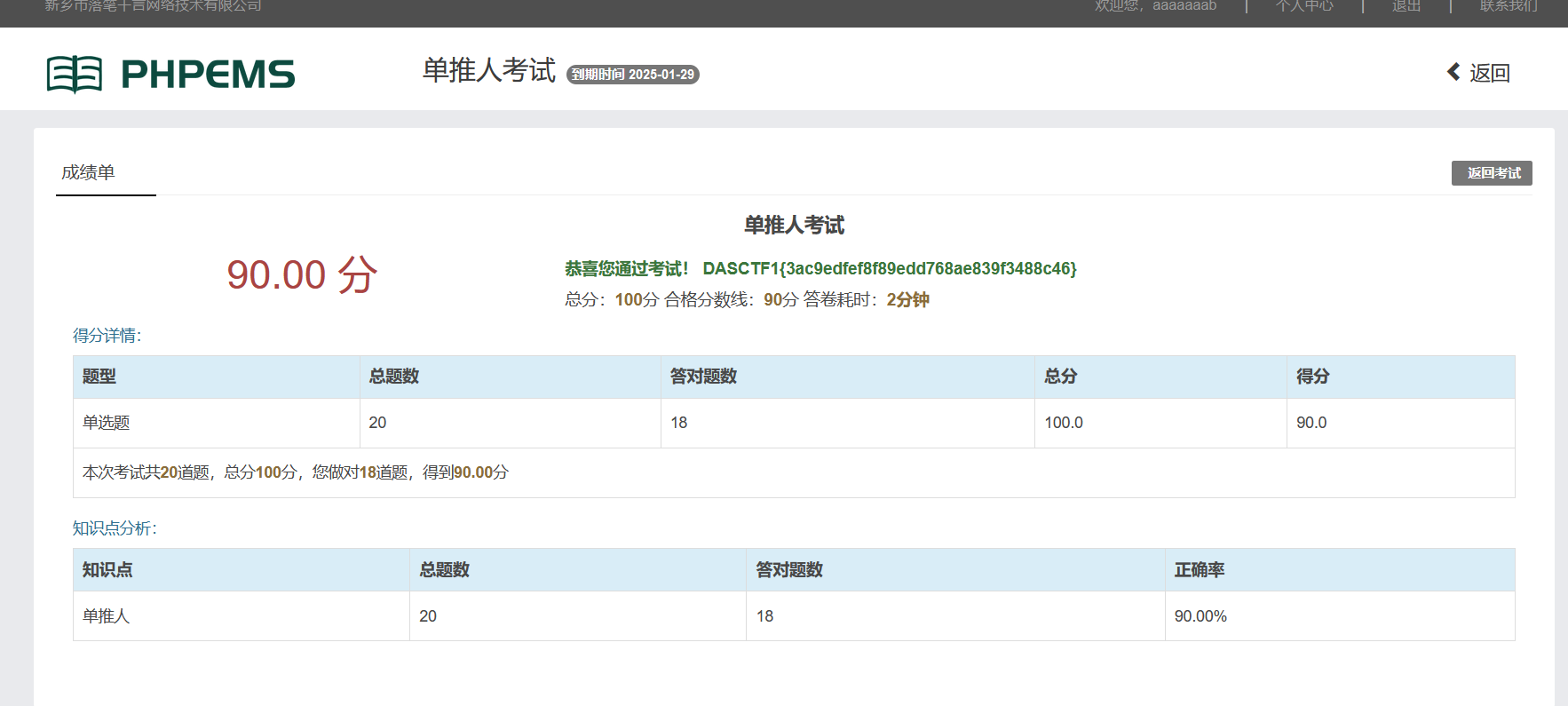
Task: Click the PHPEMS book logo icon
Action: (75, 74)
